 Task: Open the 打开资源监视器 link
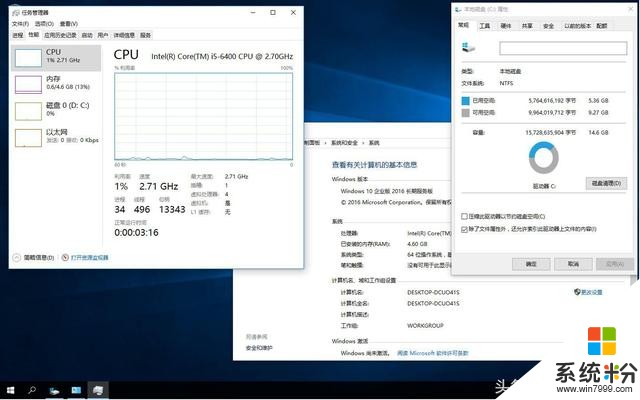tap(90, 258)
